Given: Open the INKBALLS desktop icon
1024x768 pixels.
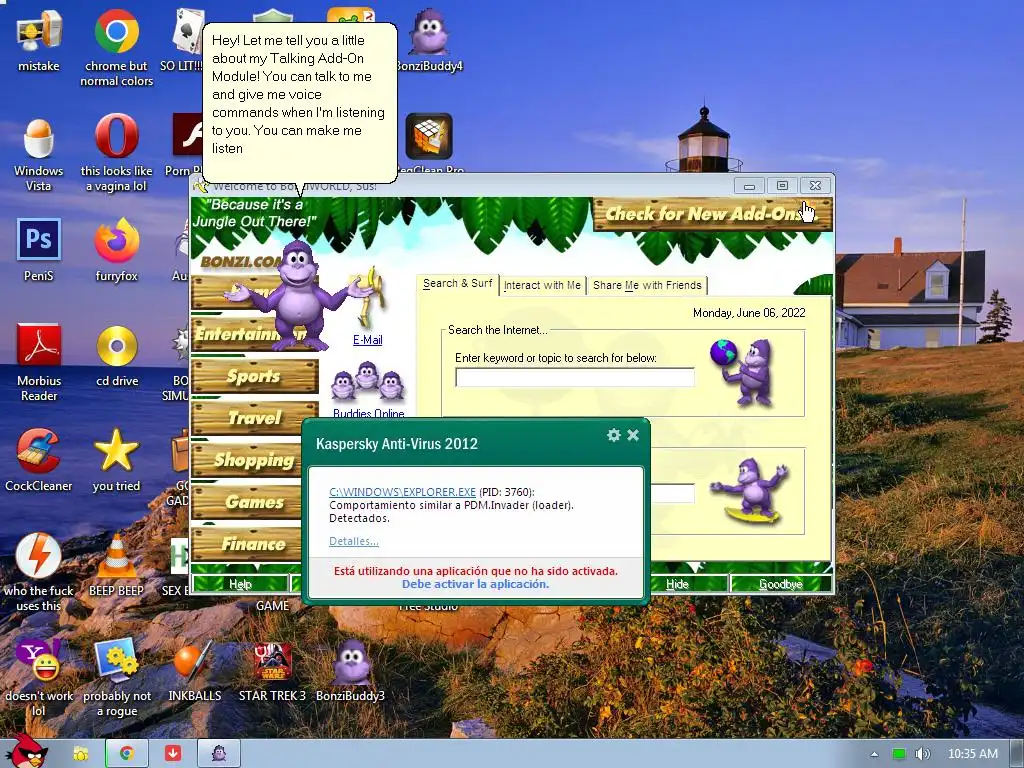Looking at the screenshot, I should click(194, 660).
